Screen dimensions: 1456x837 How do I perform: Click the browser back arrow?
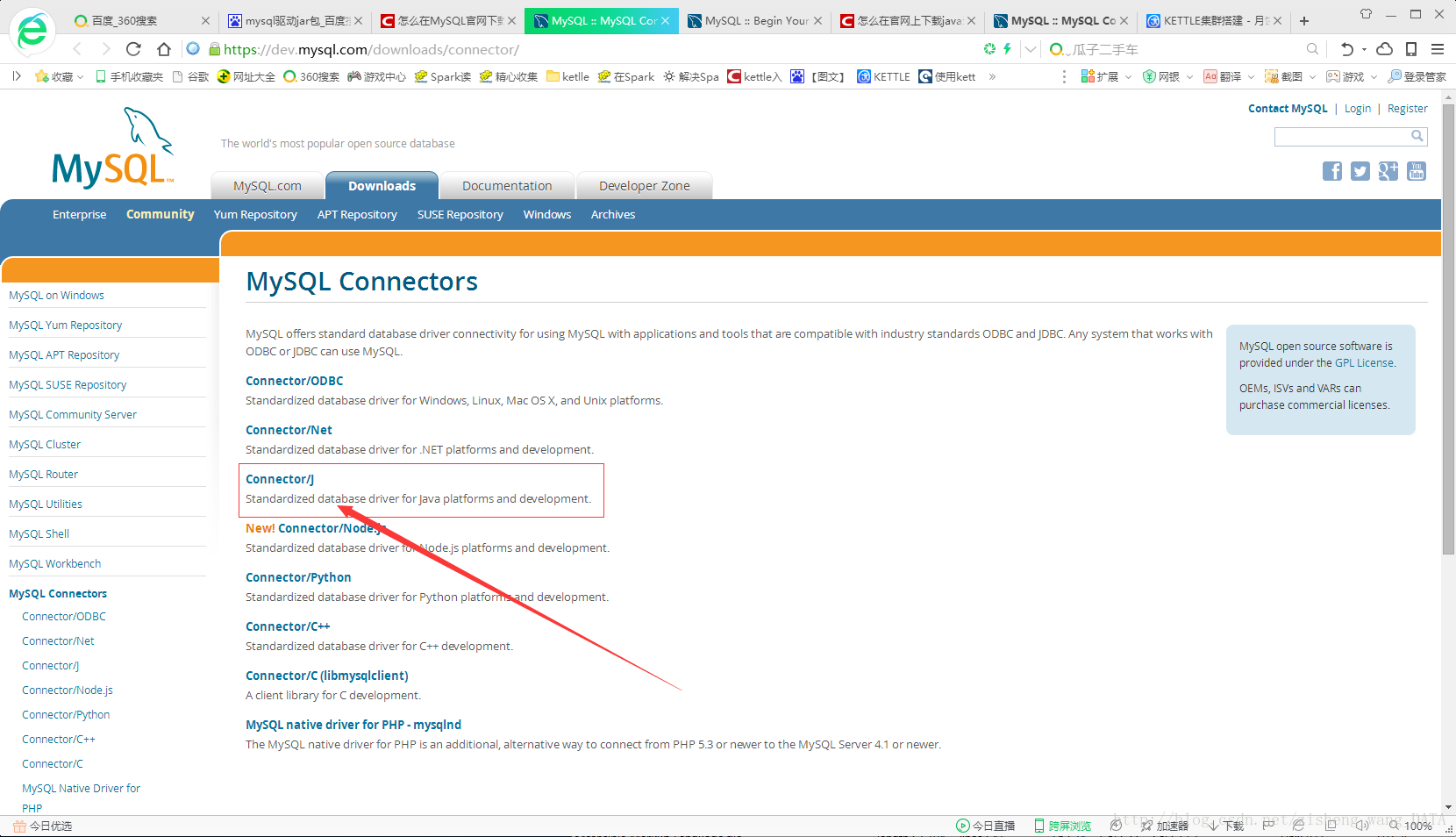[x=77, y=49]
